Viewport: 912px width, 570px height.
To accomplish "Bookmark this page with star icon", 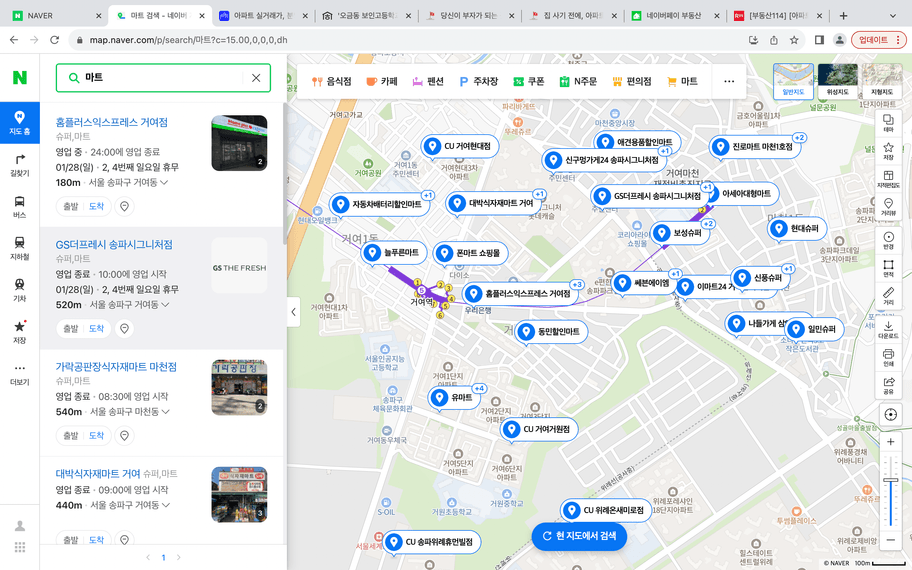I will click(x=794, y=40).
